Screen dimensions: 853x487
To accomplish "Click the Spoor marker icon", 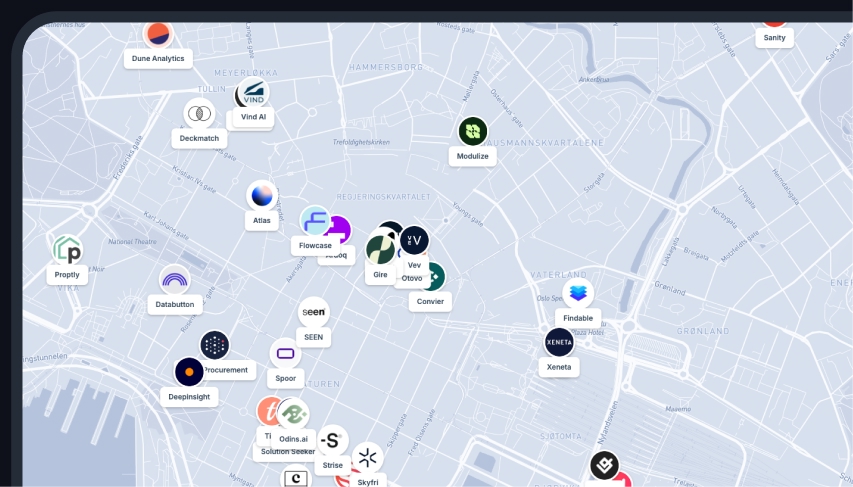I will pyautogui.click(x=286, y=353).
